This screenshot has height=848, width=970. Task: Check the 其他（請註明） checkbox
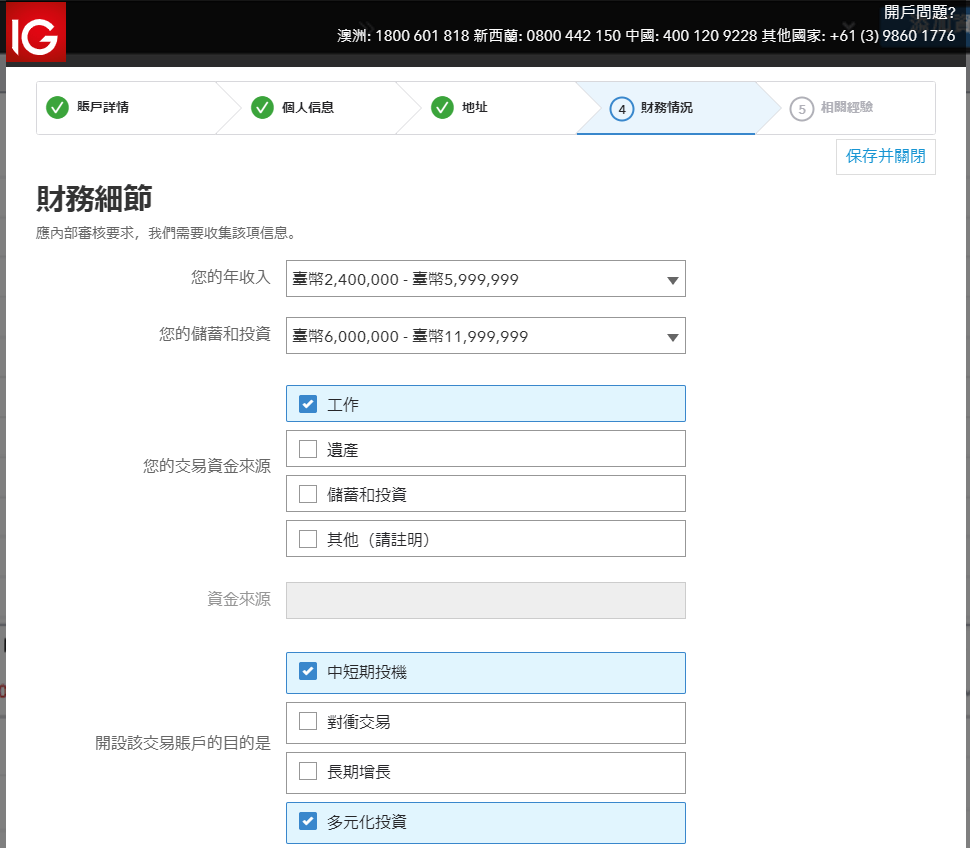[308, 538]
